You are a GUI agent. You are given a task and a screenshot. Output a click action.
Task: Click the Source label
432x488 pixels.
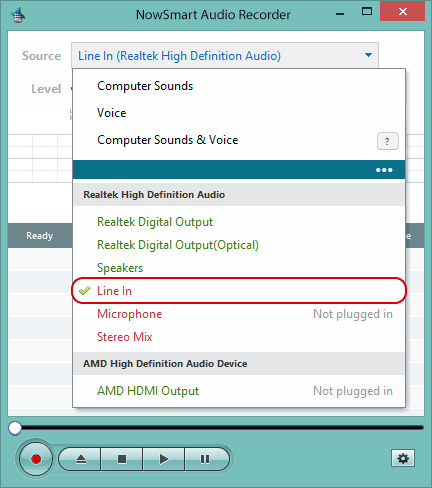[x=41, y=56]
